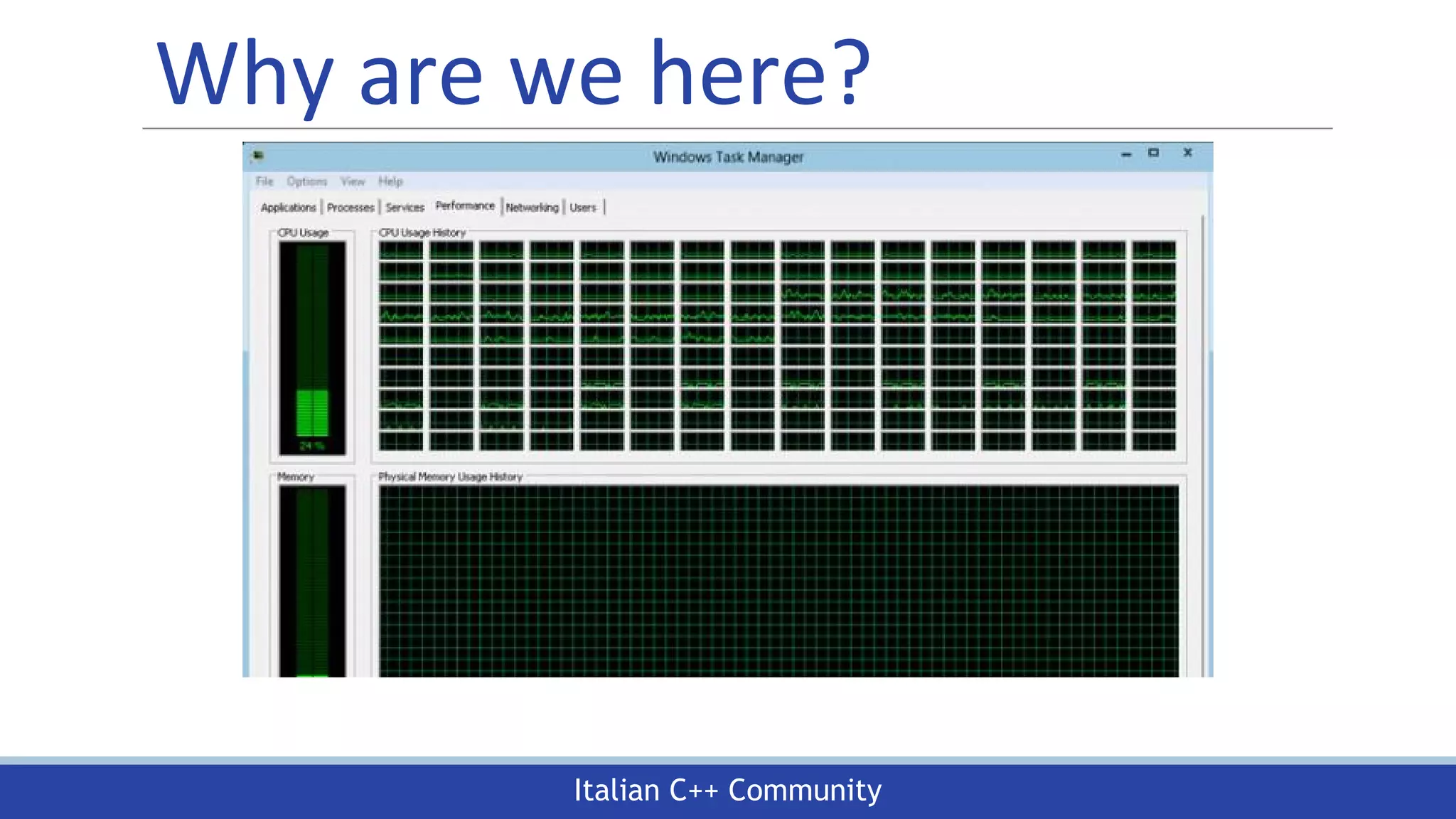Switch to the Users tab
This screenshot has height=819, width=1456.
click(583, 208)
